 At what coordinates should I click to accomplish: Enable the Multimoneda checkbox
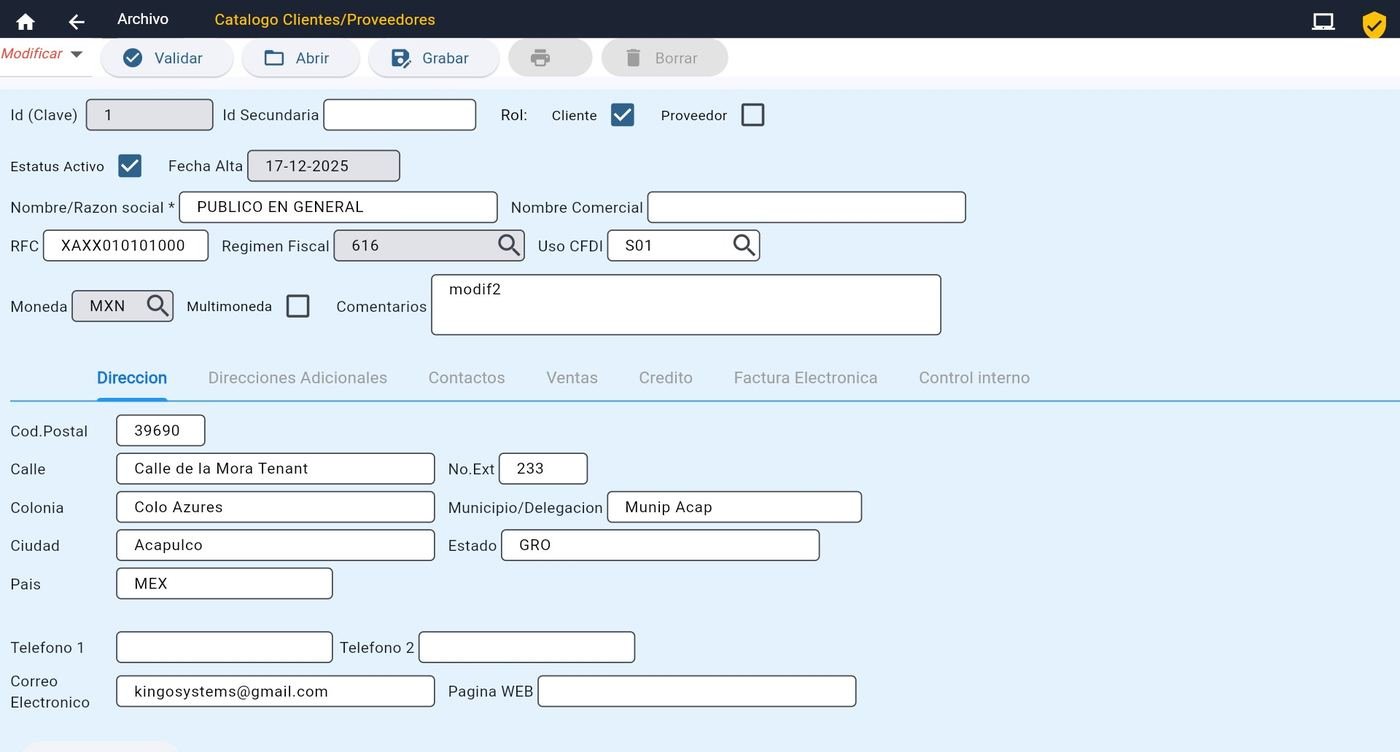pos(298,306)
